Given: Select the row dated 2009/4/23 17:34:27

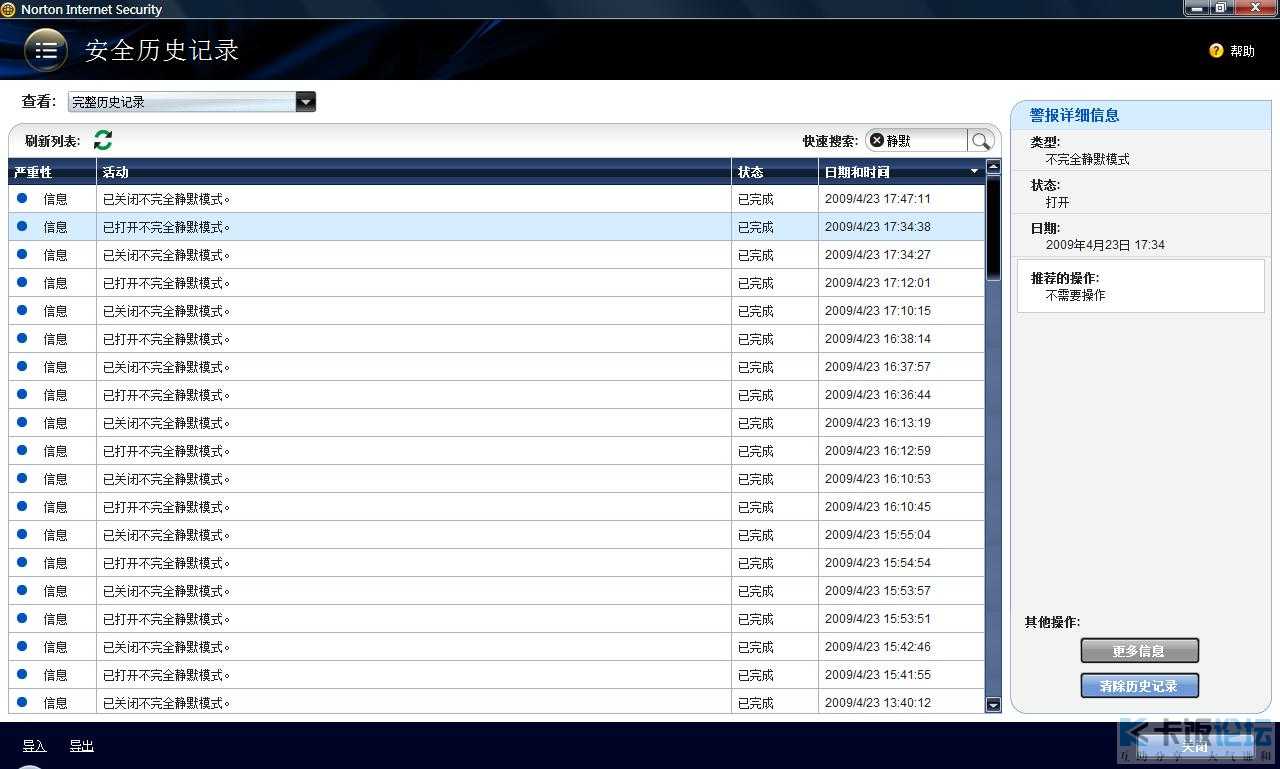Looking at the screenshot, I should pos(497,255).
